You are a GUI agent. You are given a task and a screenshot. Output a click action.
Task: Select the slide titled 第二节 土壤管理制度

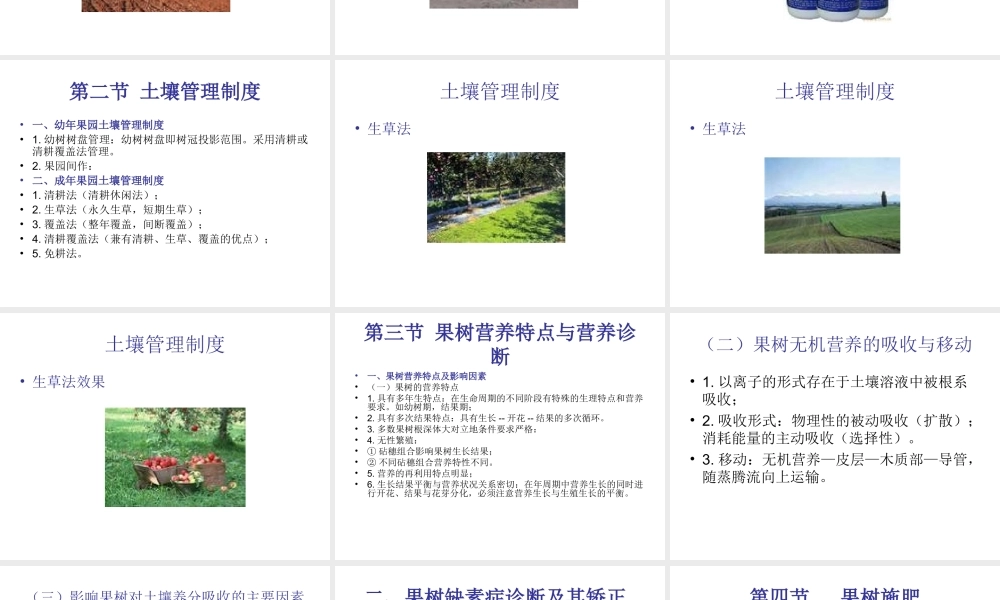pyautogui.click(x=165, y=91)
